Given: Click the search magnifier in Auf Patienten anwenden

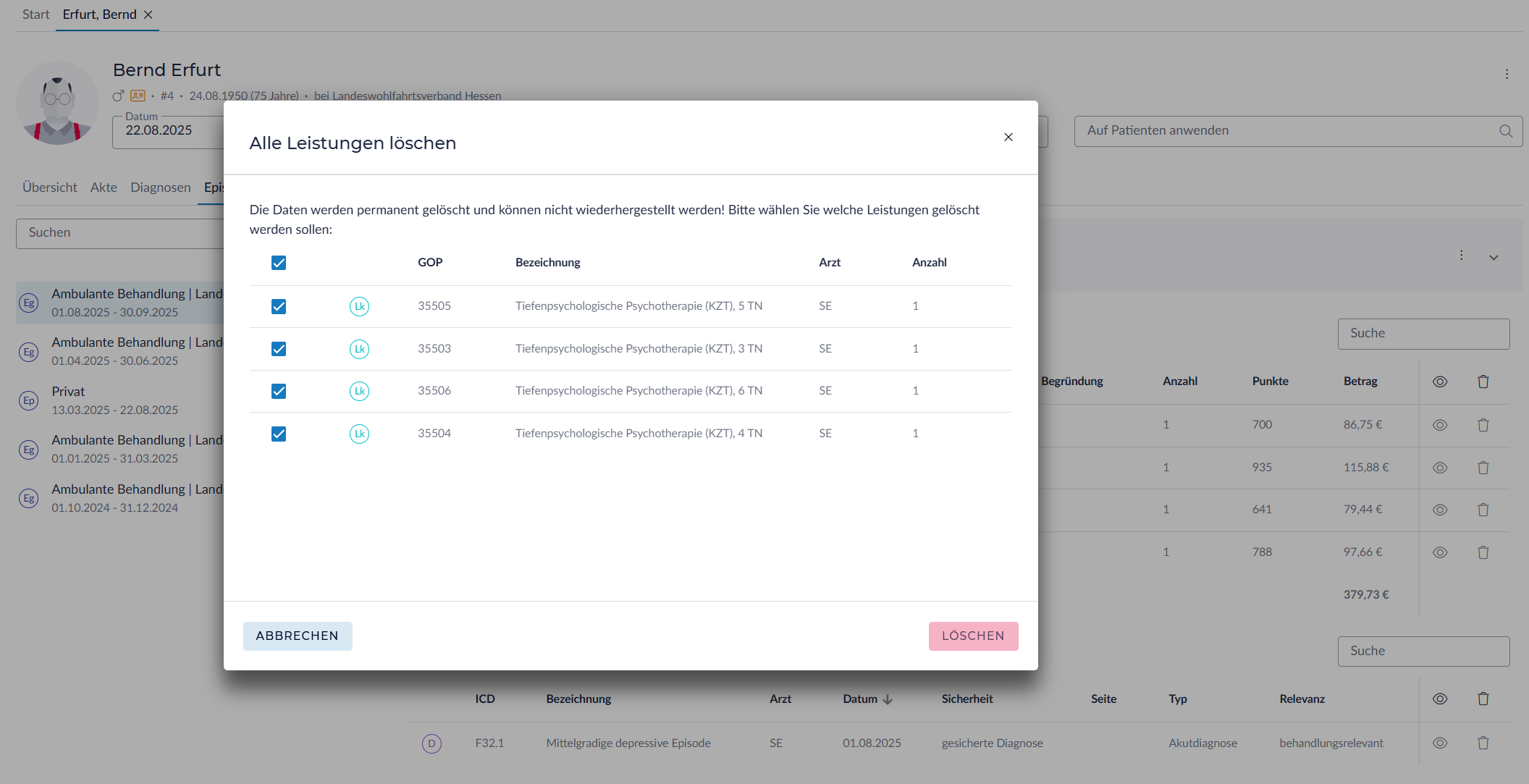Looking at the screenshot, I should (x=1506, y=131).
